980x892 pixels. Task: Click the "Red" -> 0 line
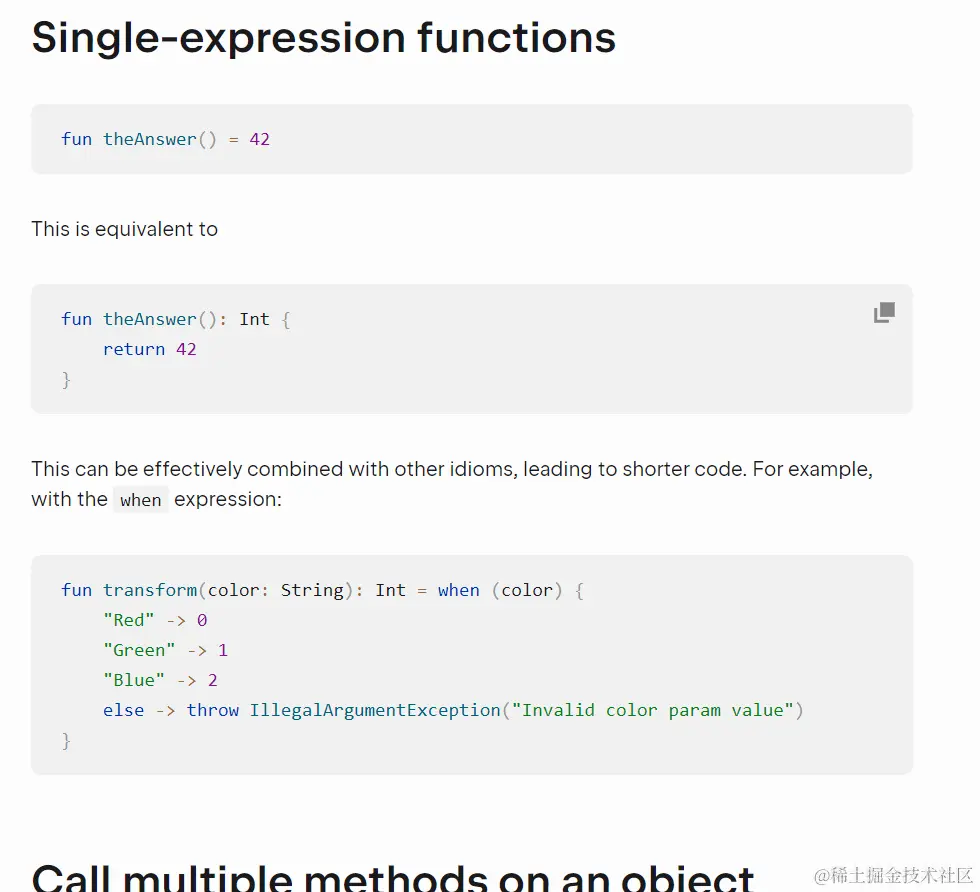(x=155, y=620)
